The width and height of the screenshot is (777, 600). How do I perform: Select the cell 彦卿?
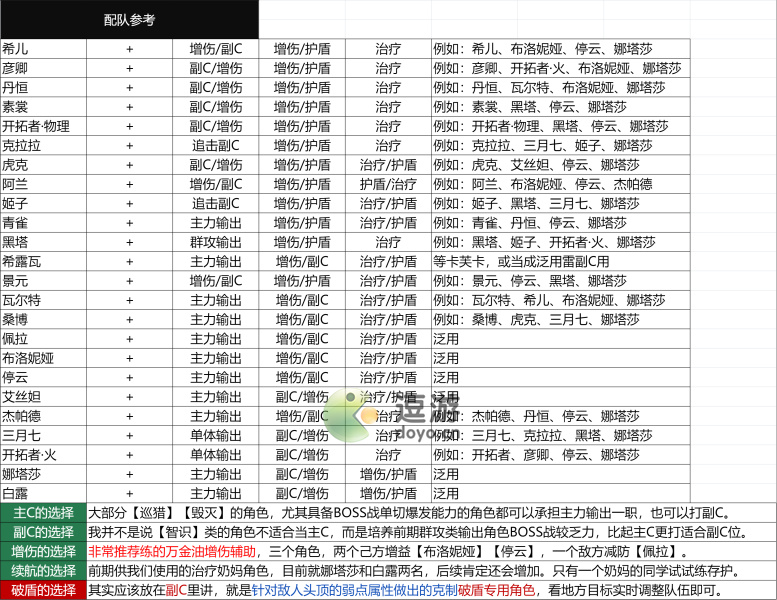coord(44,68)
